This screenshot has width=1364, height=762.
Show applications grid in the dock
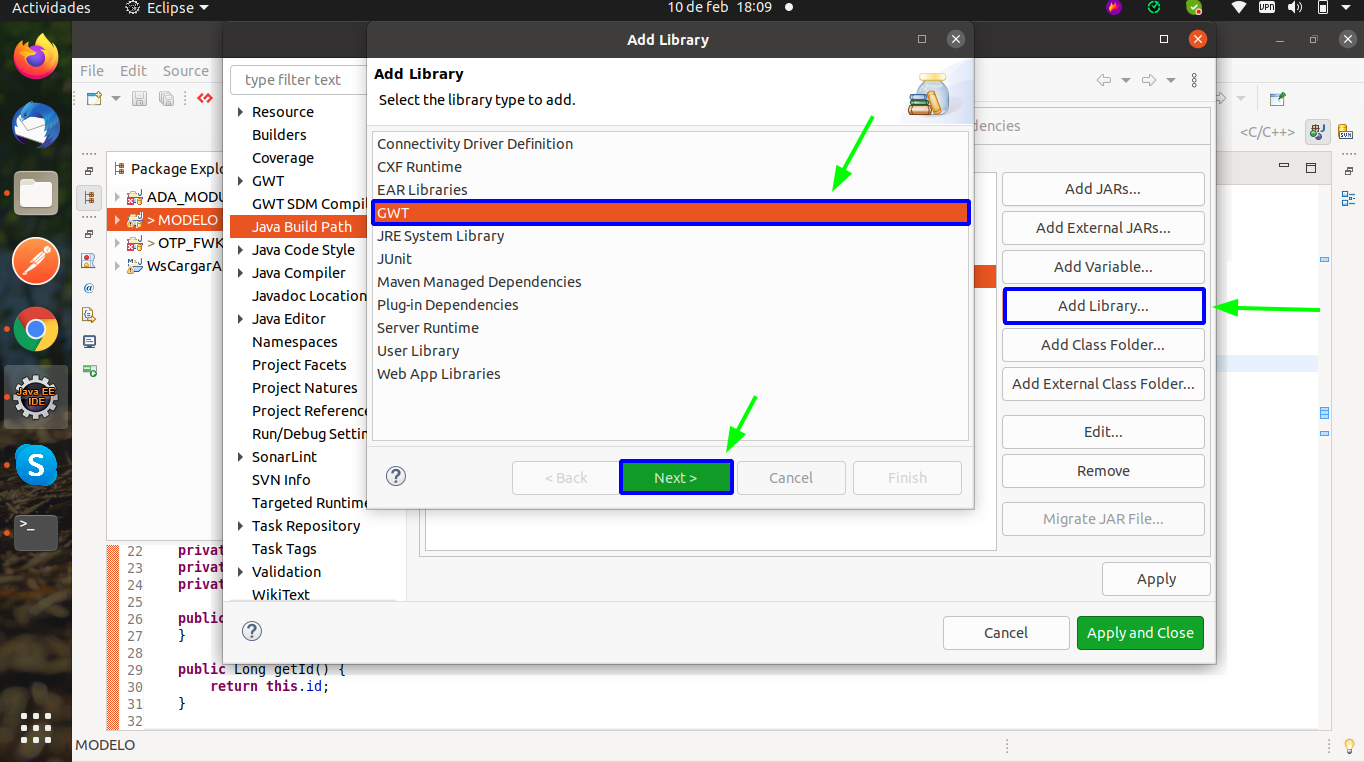tap(36, 728)
